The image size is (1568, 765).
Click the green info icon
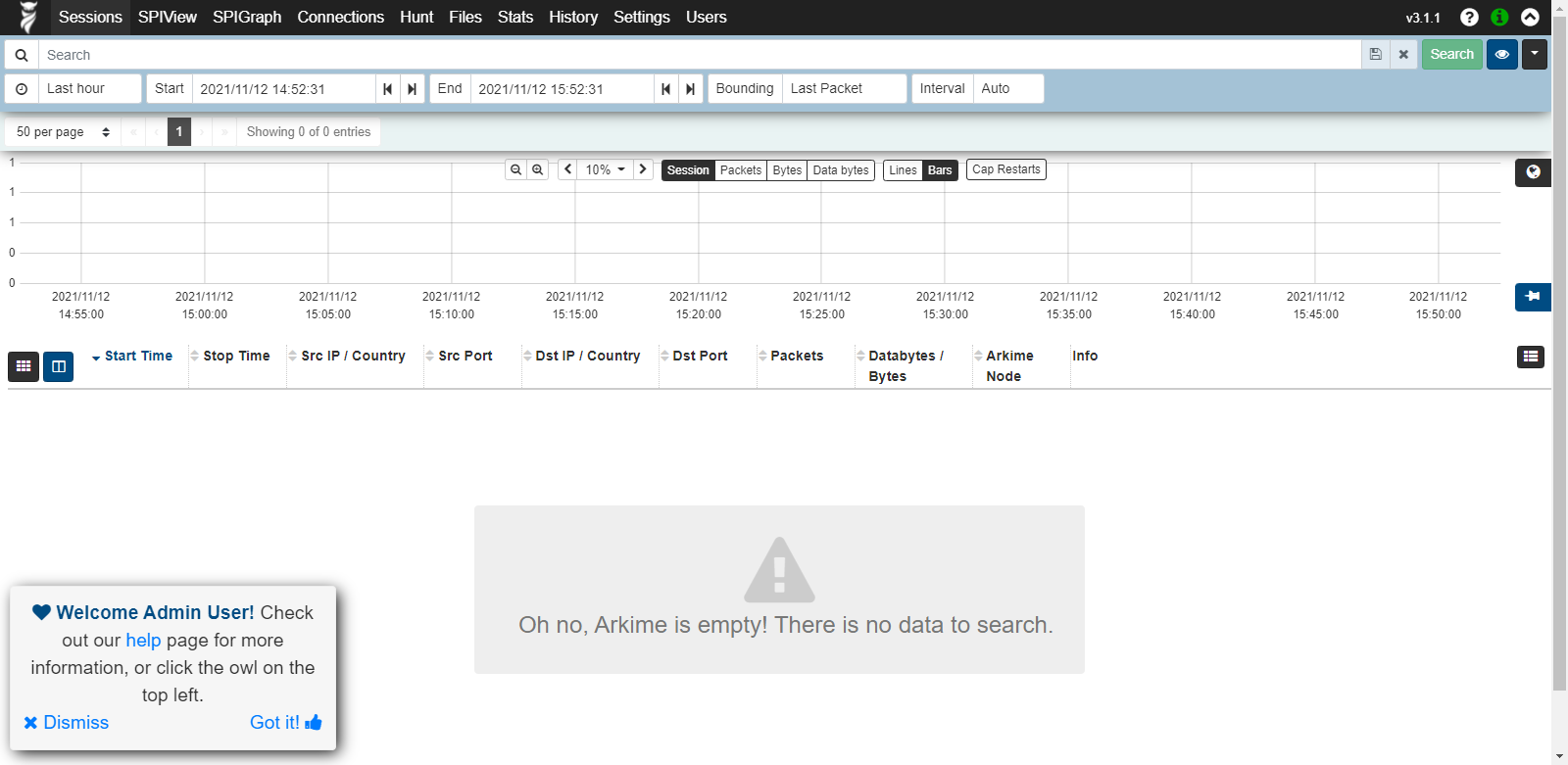[x=1499, y=17]
